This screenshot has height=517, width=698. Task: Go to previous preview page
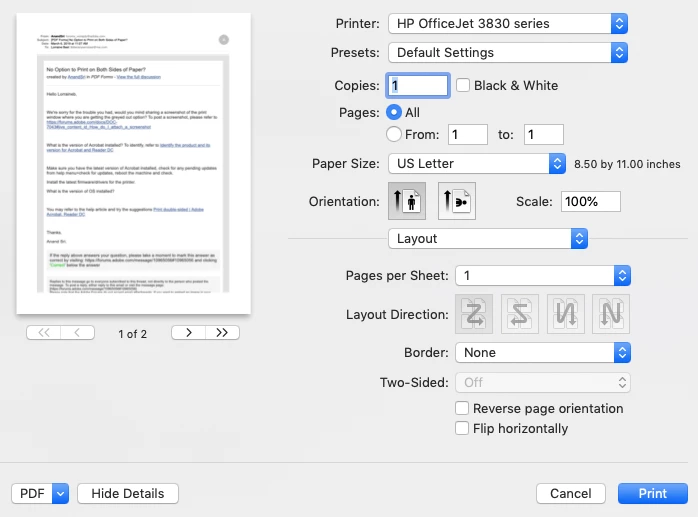click(77, 333)
